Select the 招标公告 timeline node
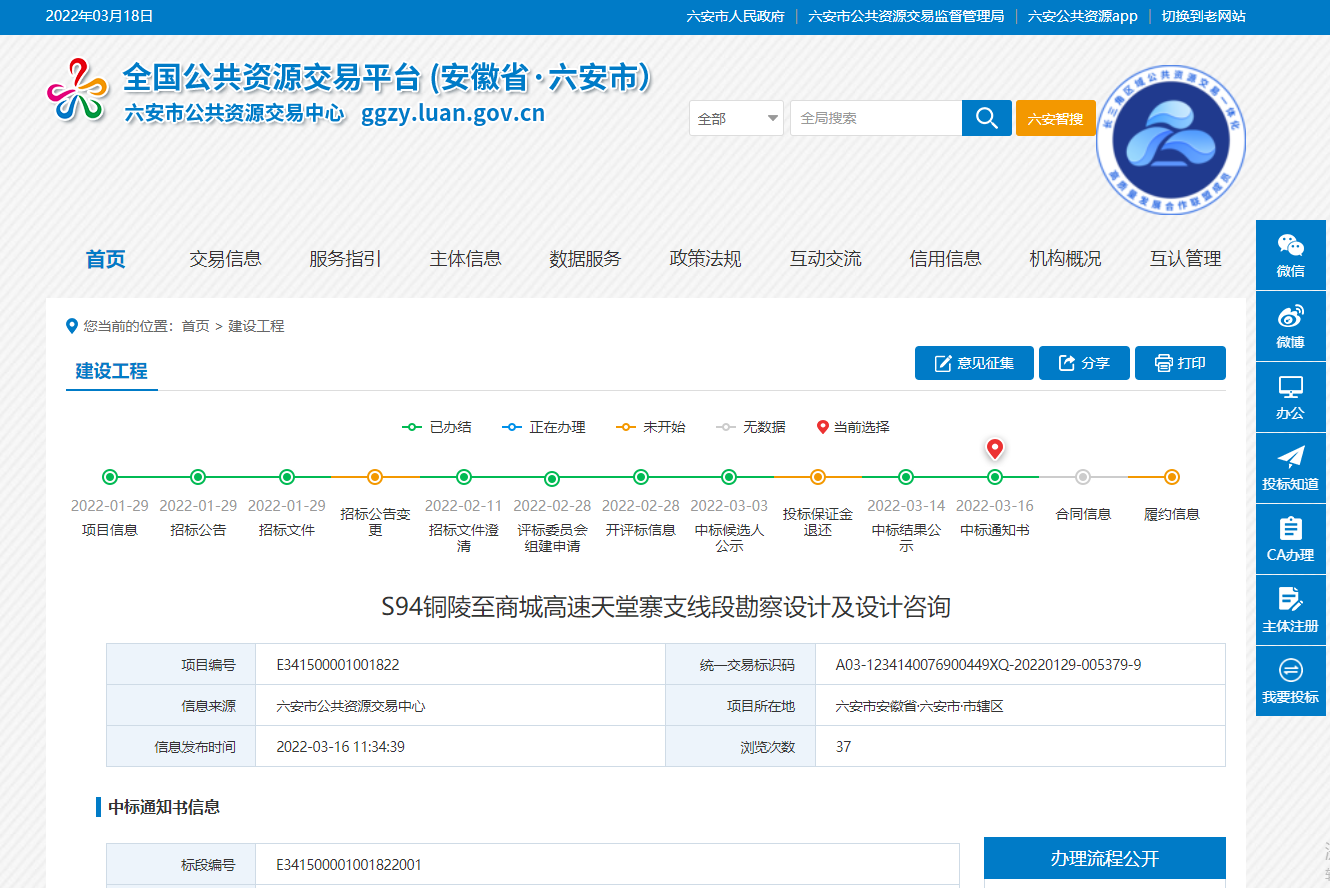This screenshot has width=1330, height=888. click(x=198, y=477)
